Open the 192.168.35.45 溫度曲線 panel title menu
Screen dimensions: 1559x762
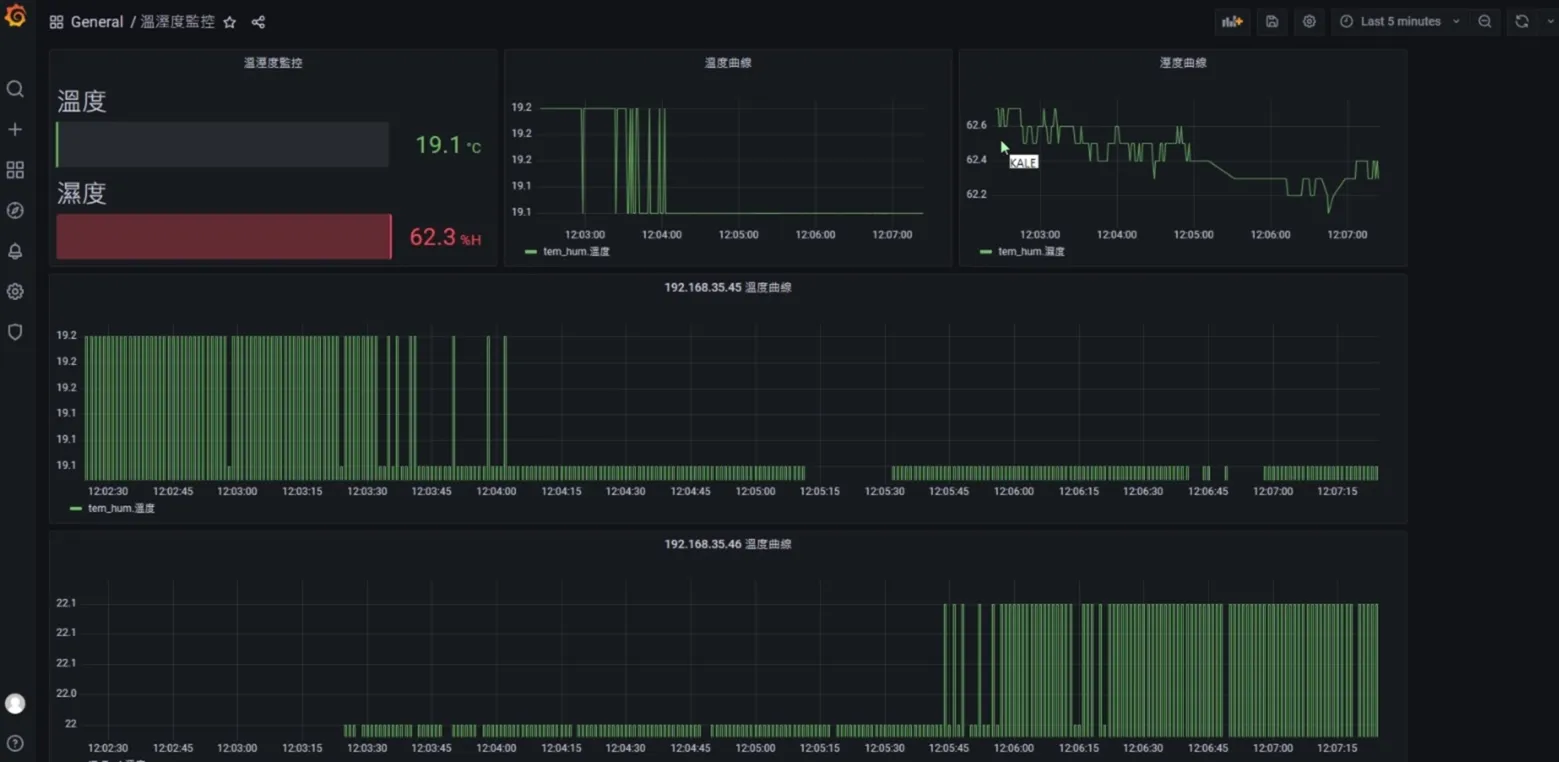click(x=727, y=287)
